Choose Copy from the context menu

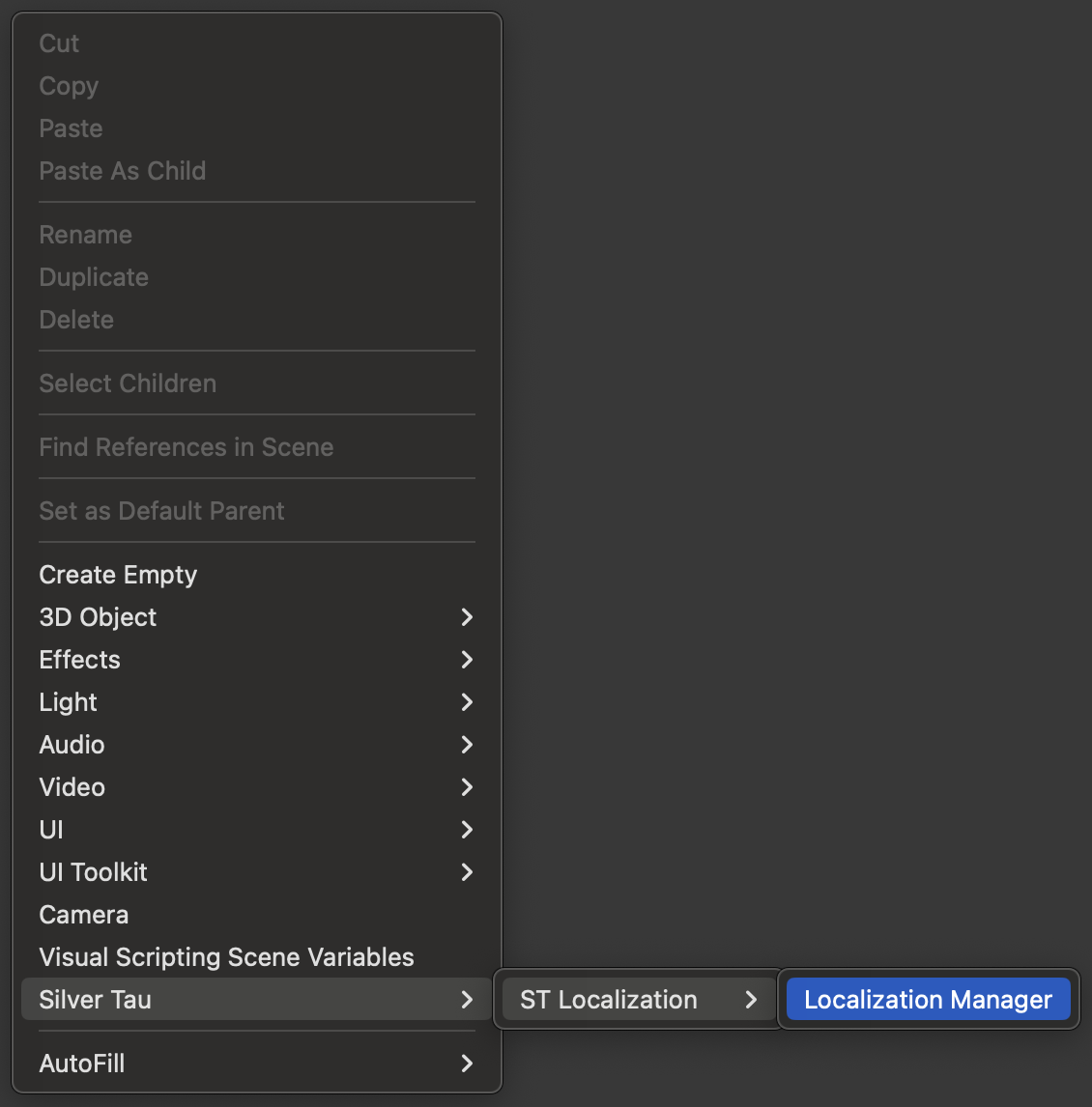tap(69, 86)
